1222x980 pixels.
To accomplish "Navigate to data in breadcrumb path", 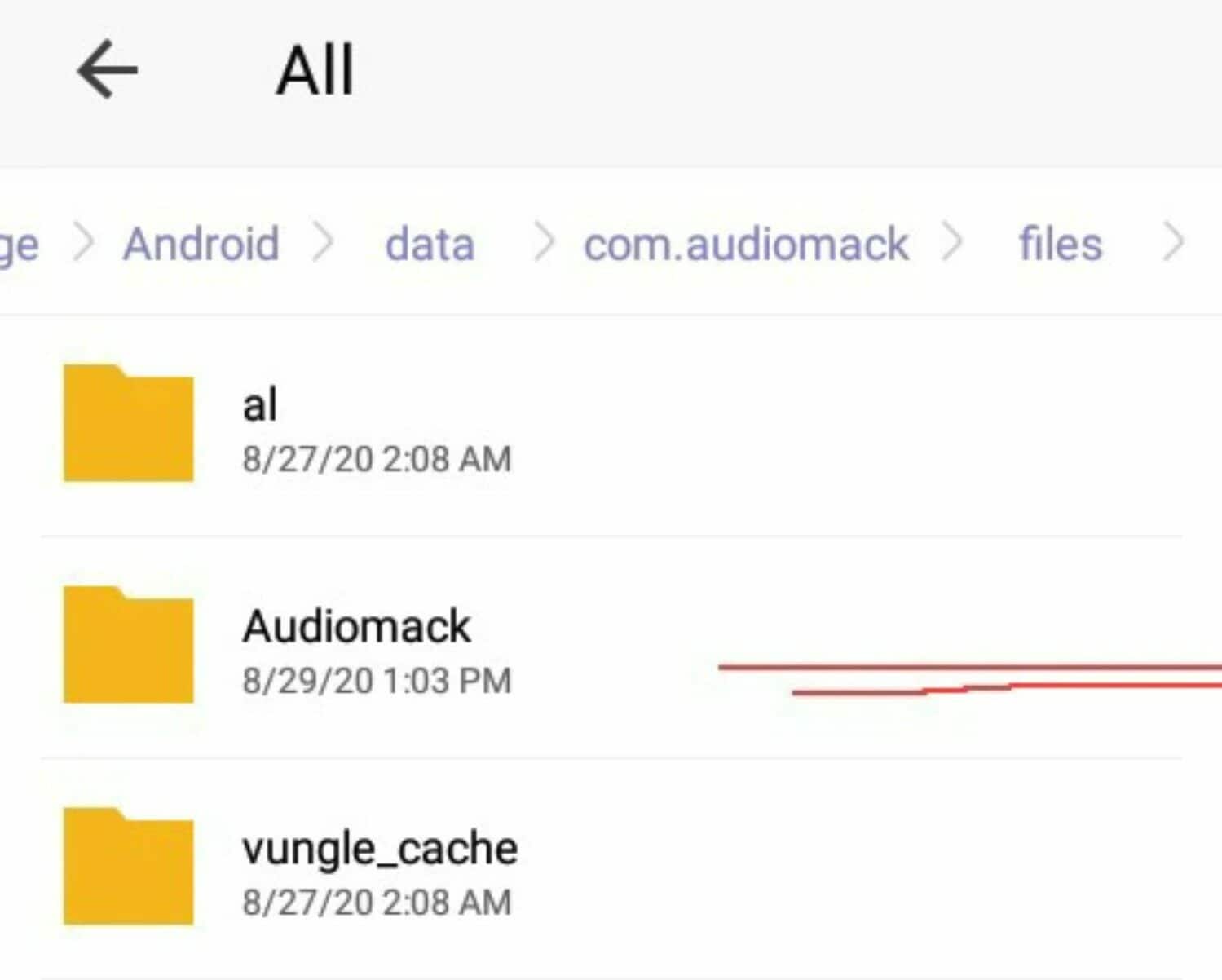I will pos(430,244).
